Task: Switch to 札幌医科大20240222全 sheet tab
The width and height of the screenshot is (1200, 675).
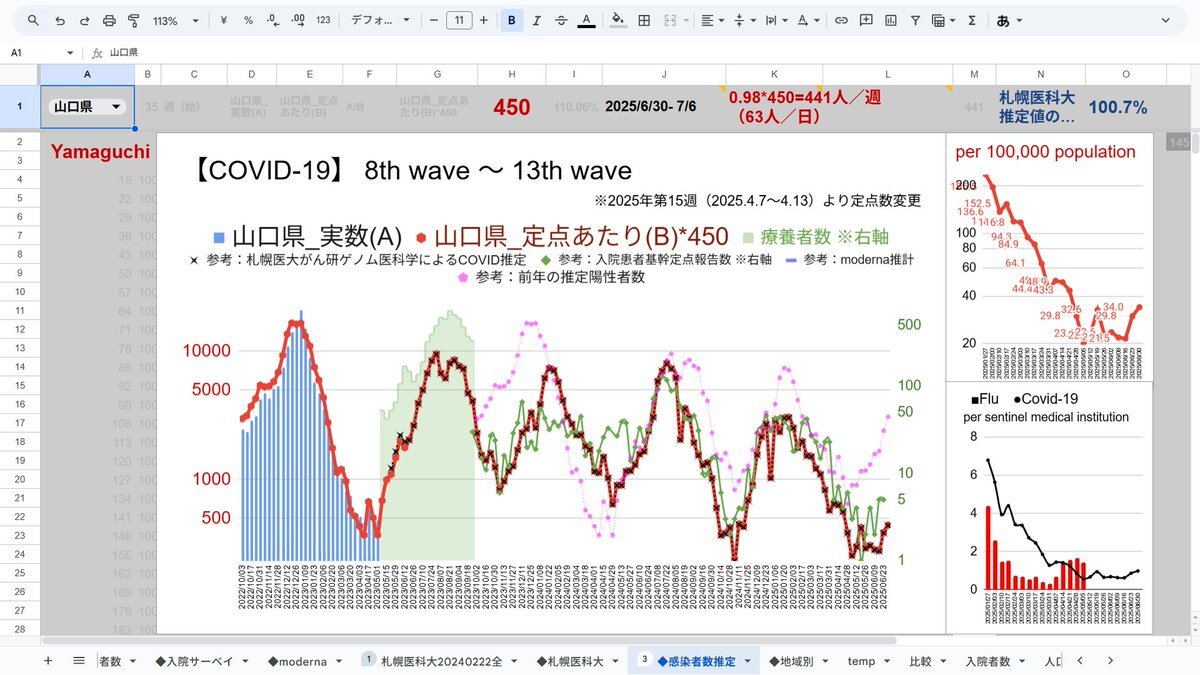Action: coord(440,661)
